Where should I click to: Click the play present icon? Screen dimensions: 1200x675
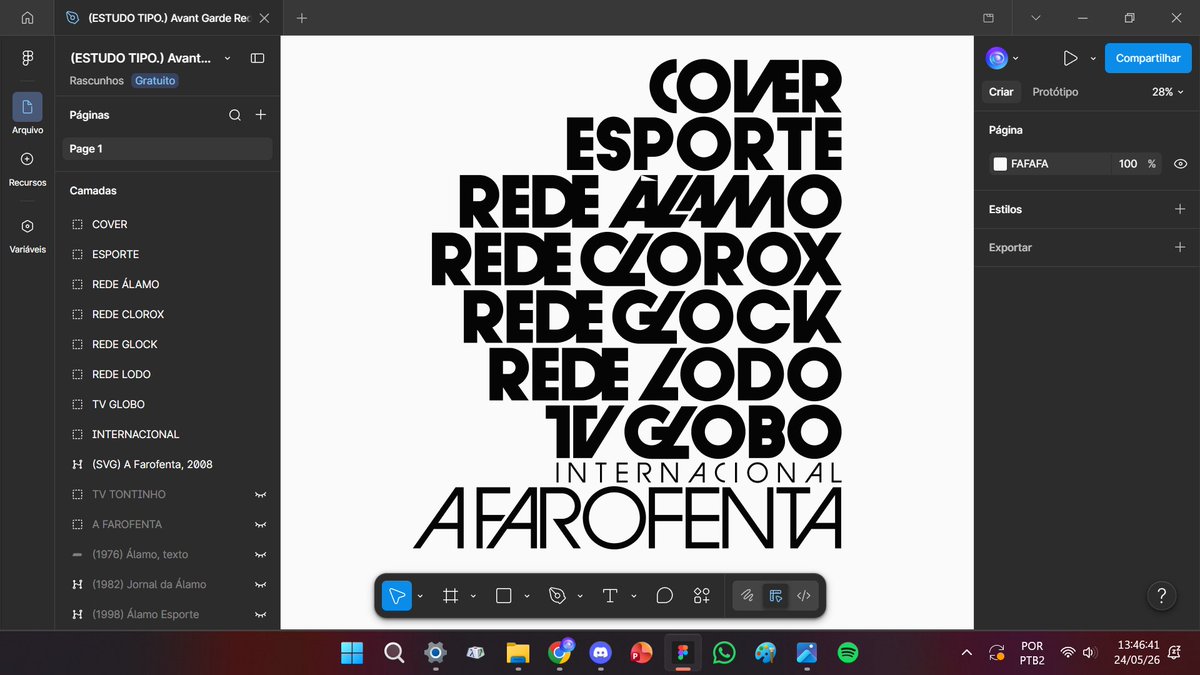click(1070, 58)
